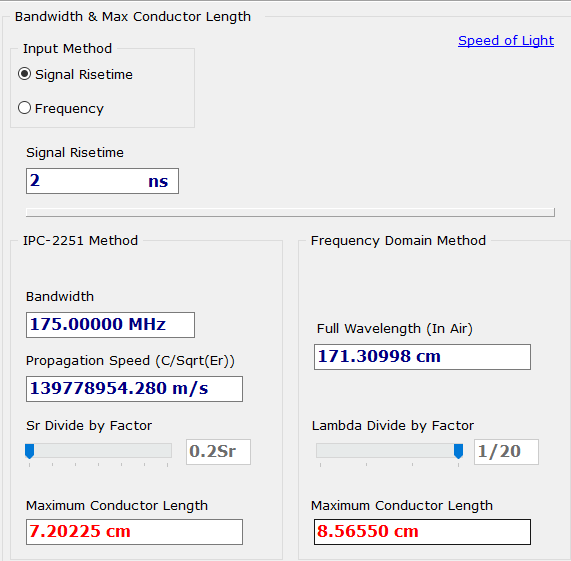Click the Propagation Speed value field
The width and height of the screenshot is (571, 561).
[x=134, y=389]
